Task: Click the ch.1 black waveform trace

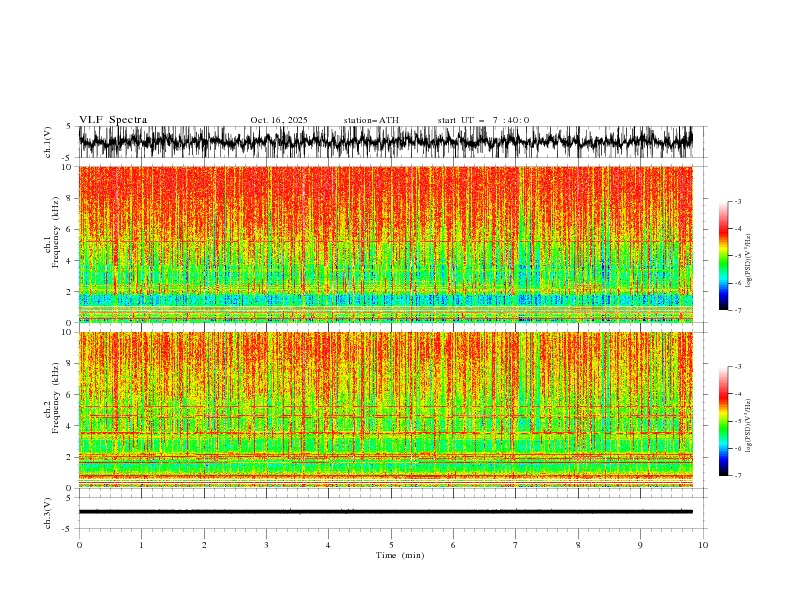Action: [385, 142]
